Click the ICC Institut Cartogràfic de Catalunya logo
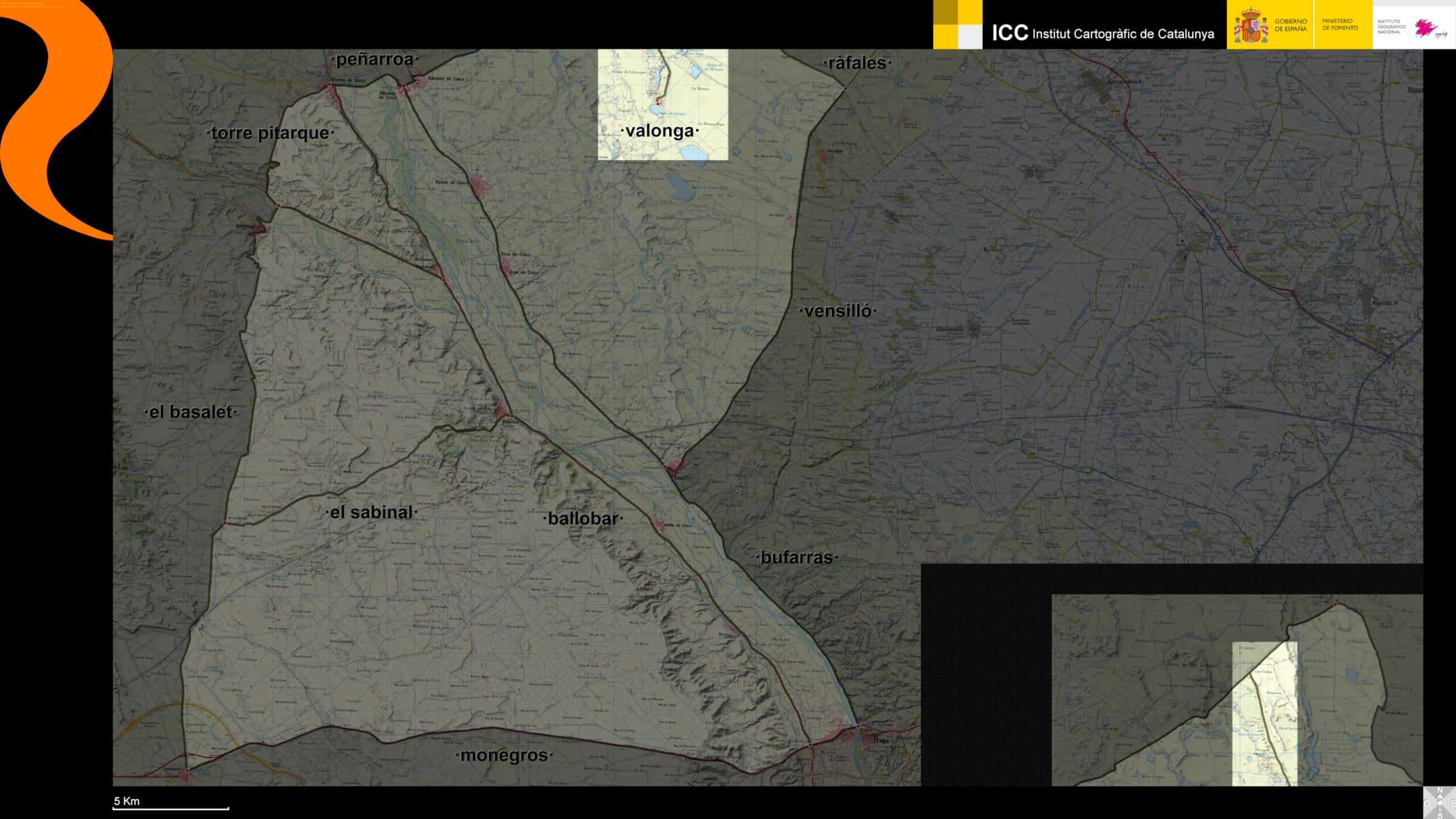 1102,33
